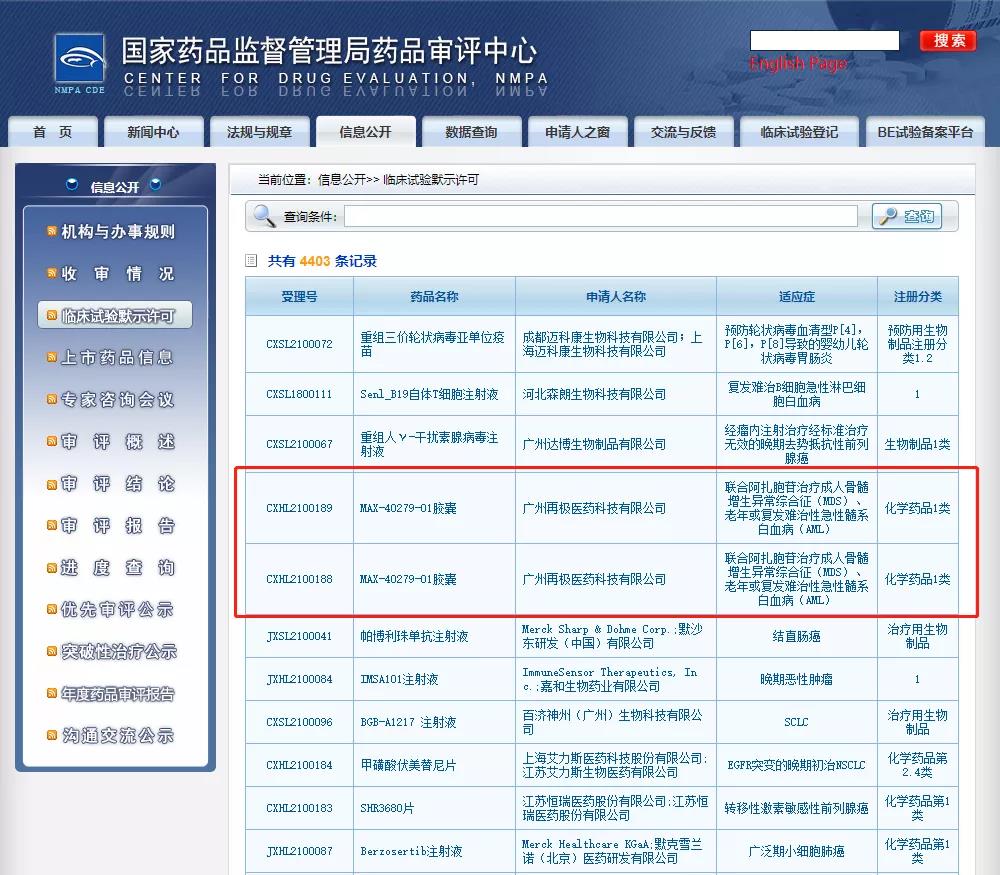Click the top search input field

[x=824, y=41]
